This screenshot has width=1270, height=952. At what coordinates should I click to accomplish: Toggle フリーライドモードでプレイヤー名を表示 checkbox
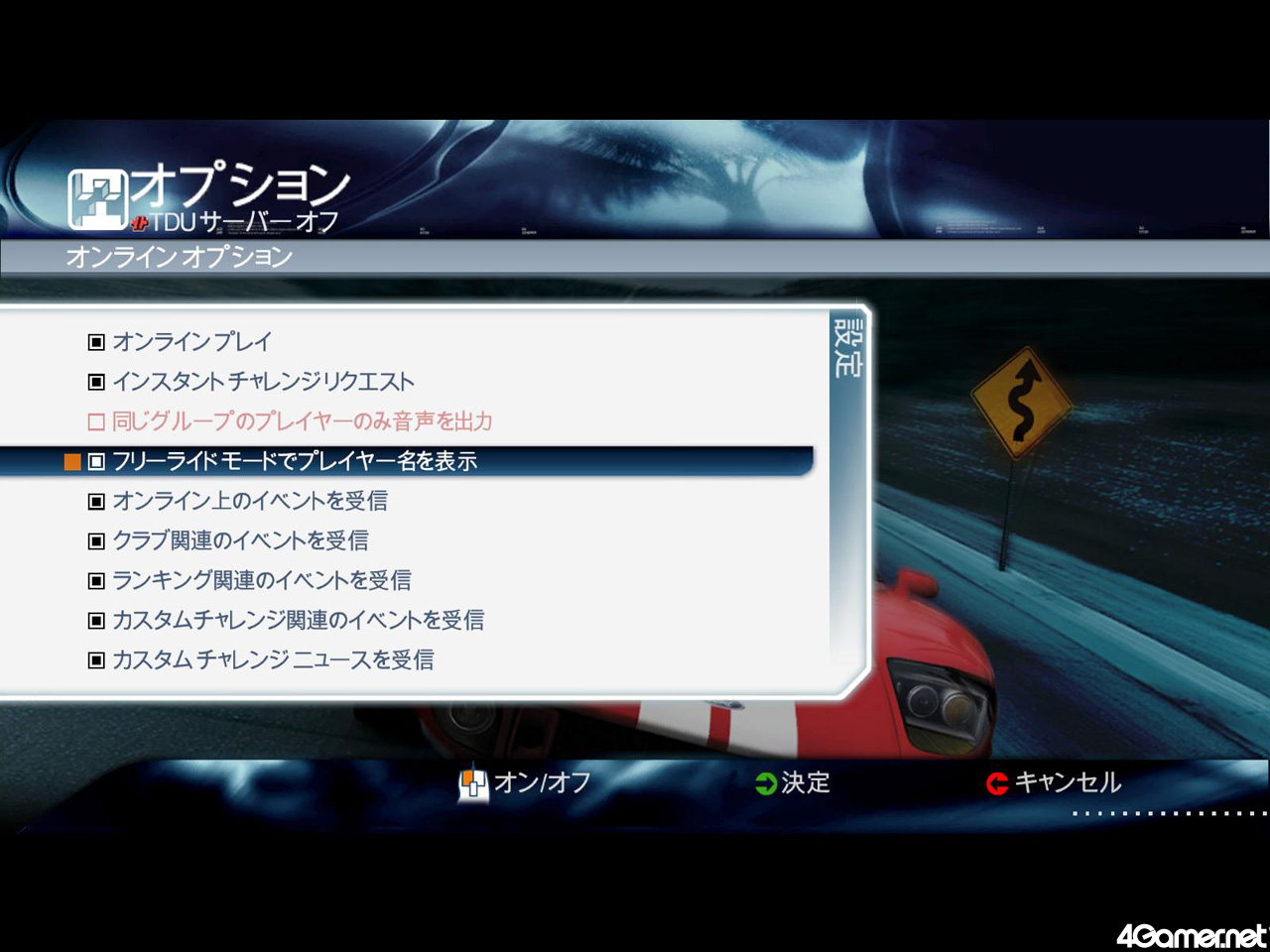96,461
